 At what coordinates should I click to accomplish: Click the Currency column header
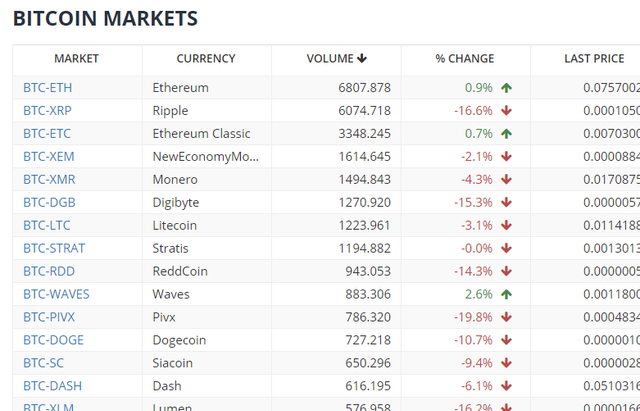click(206, 59)
